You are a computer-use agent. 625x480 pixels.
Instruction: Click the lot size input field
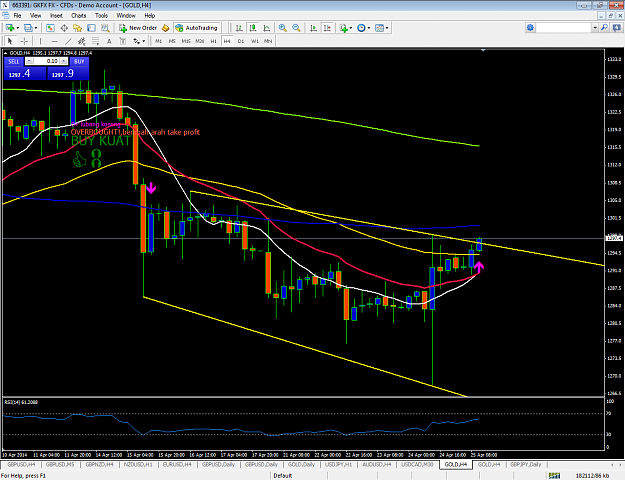(47, 61)
